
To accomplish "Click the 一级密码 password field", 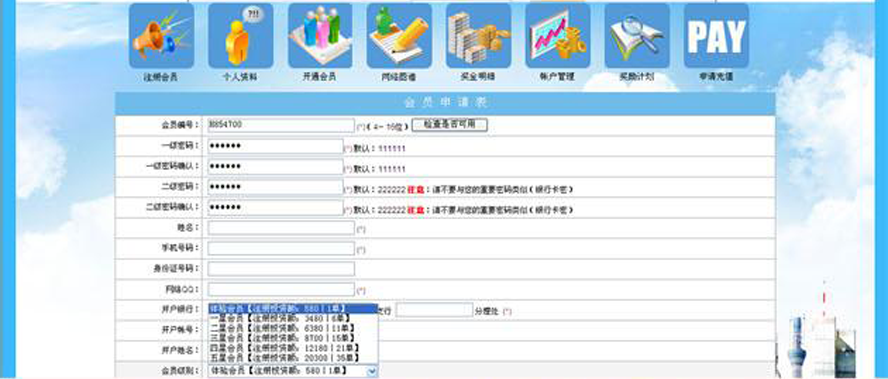I will [x=275, y=146].
